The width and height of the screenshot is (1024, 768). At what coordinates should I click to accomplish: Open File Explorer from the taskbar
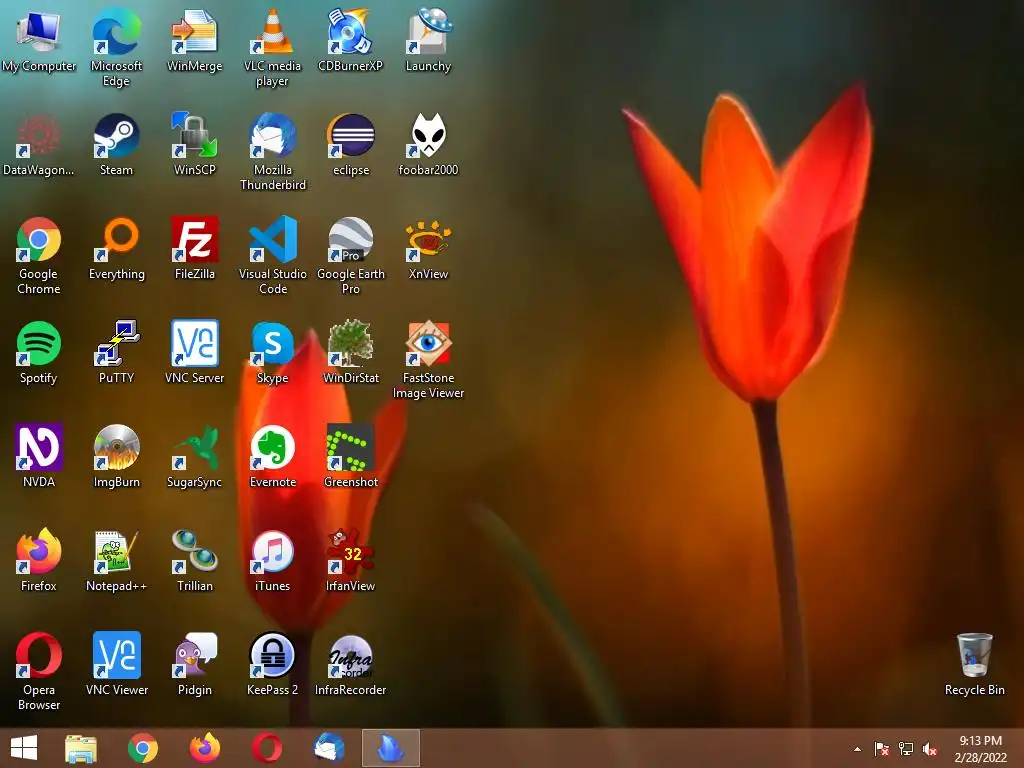(x=81, y=748)
